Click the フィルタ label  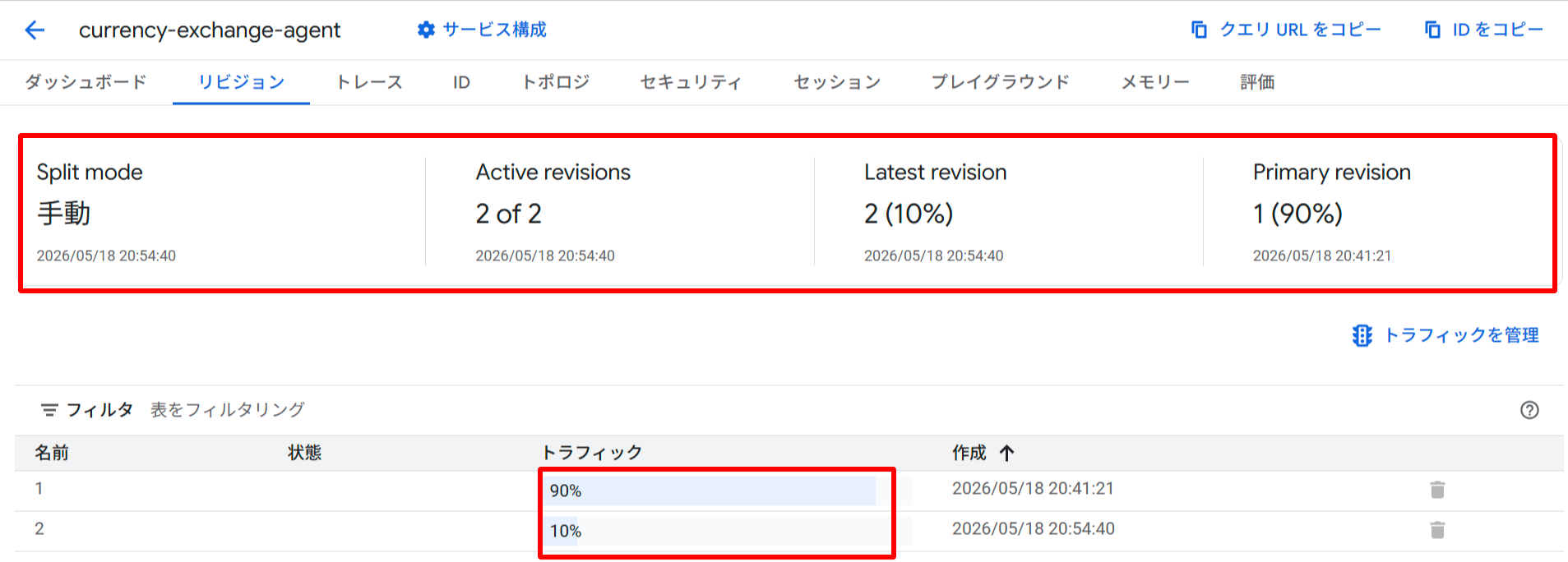(99, 409)
